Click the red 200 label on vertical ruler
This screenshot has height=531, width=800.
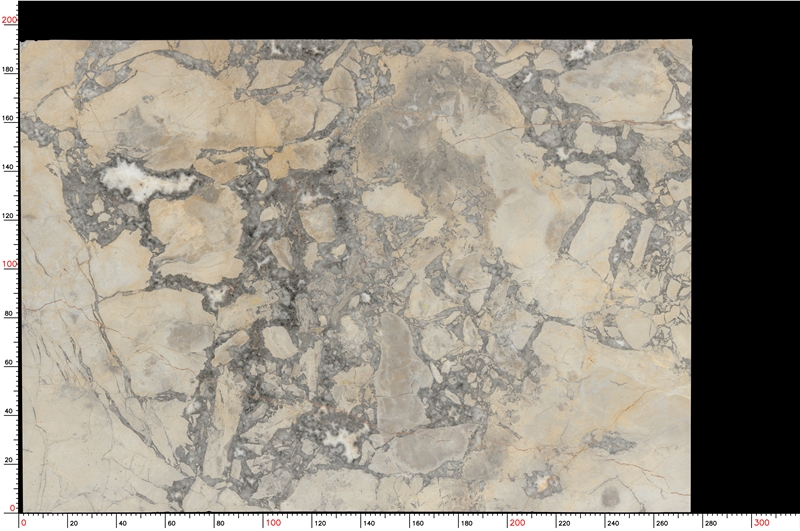pyautogui.click(x=9, y=19)
